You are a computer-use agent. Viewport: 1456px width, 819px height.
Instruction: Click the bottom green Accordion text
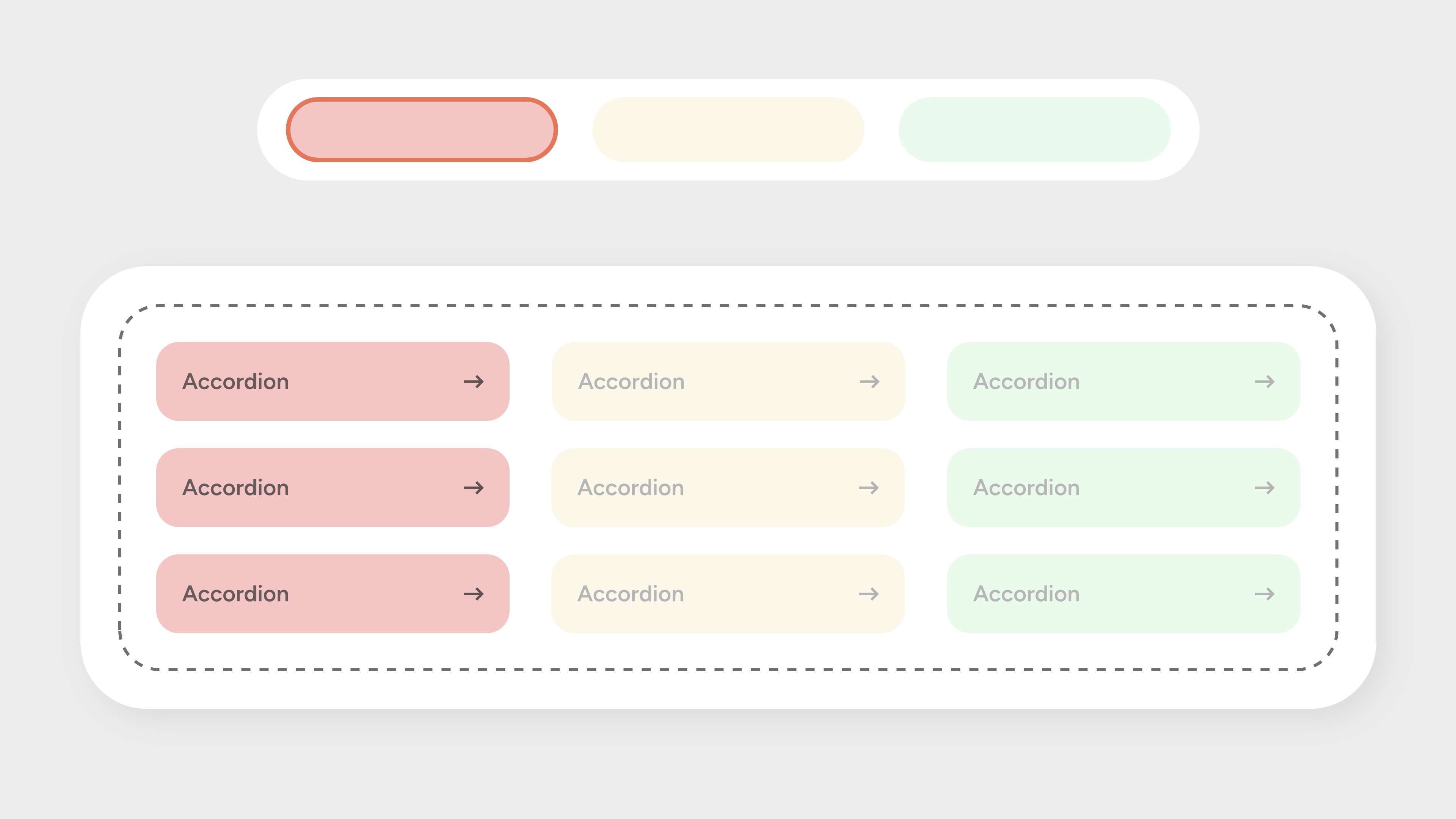(x=1026, y=594)
